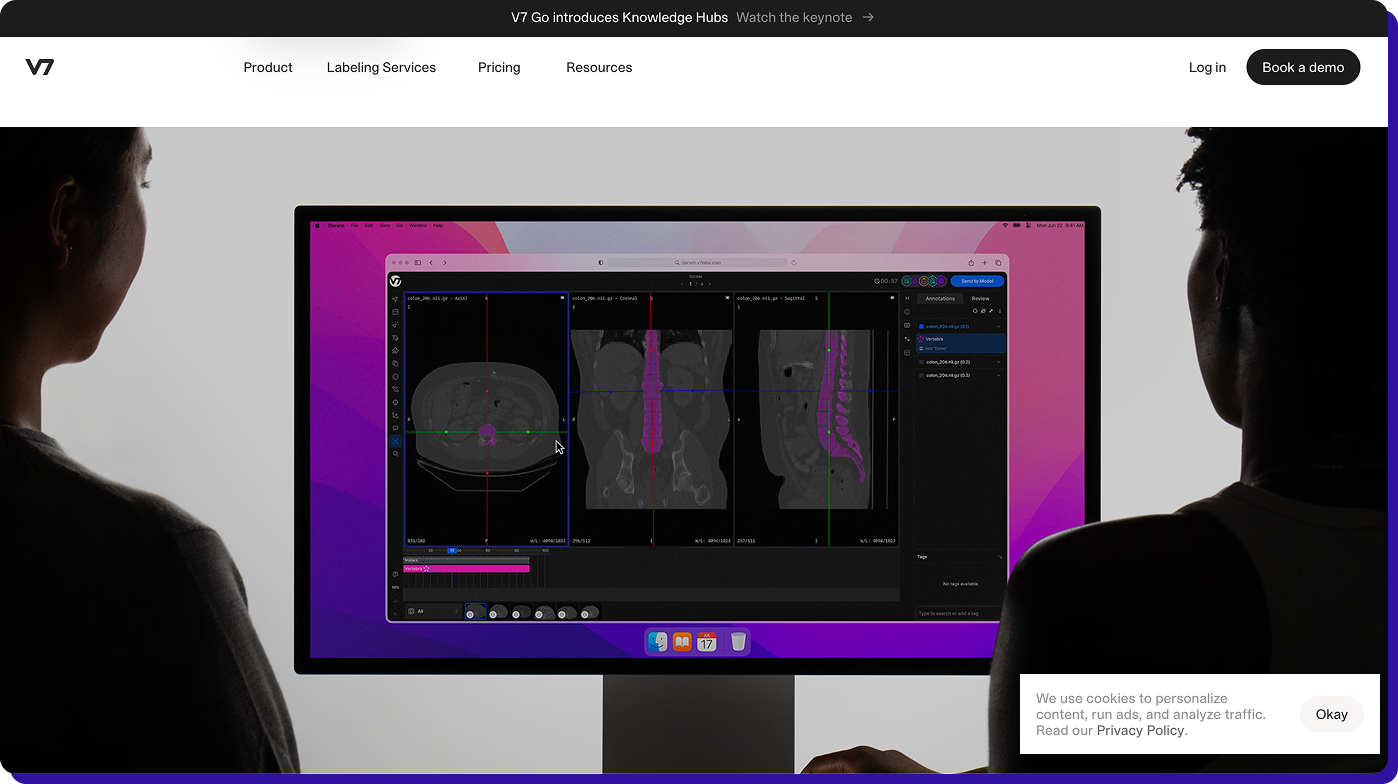Click the Safari share icon
This screenshot has width=1398, height=784.
coord(971,263)
